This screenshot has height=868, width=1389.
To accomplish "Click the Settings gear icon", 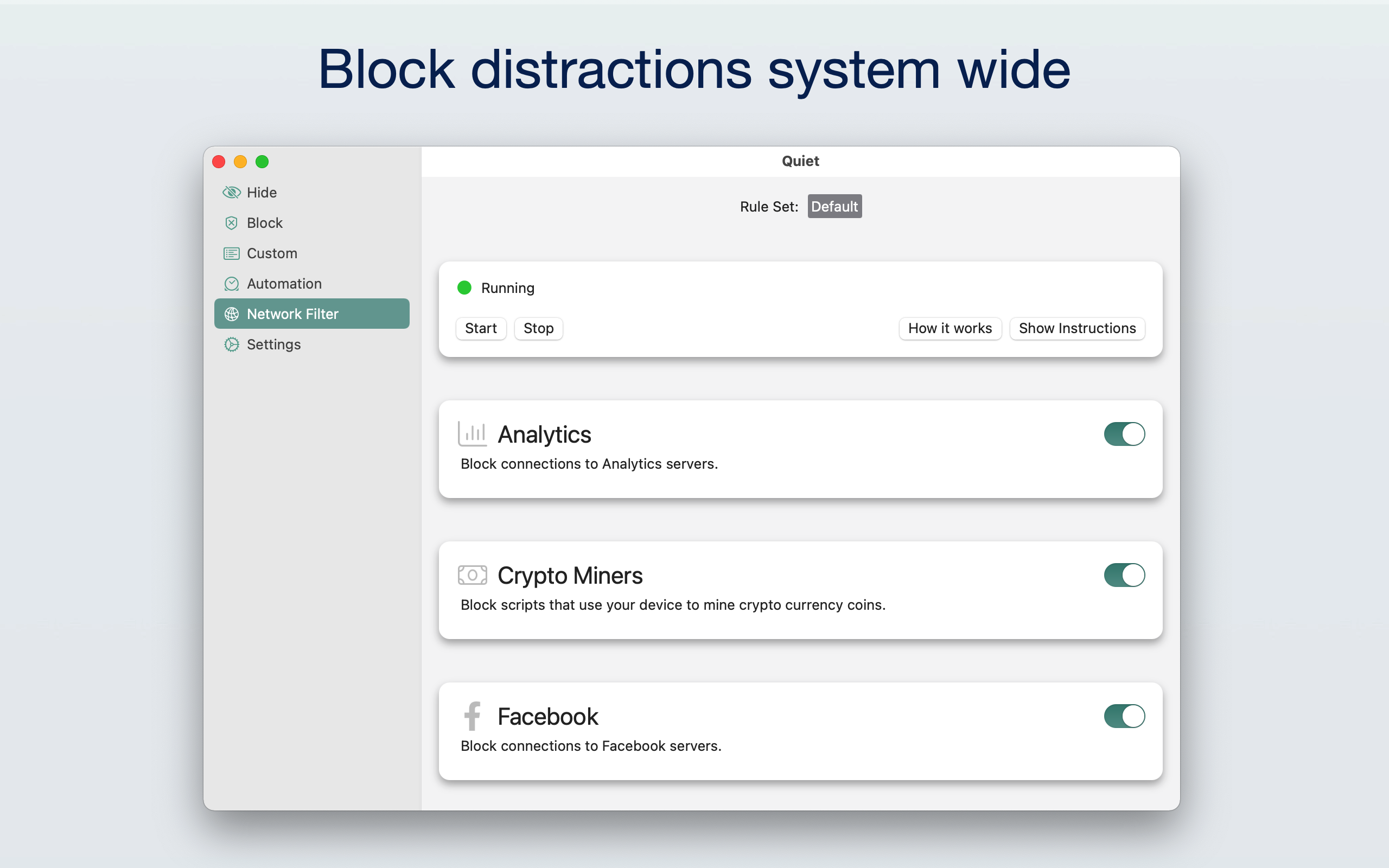I will click(x=231, y=344).
